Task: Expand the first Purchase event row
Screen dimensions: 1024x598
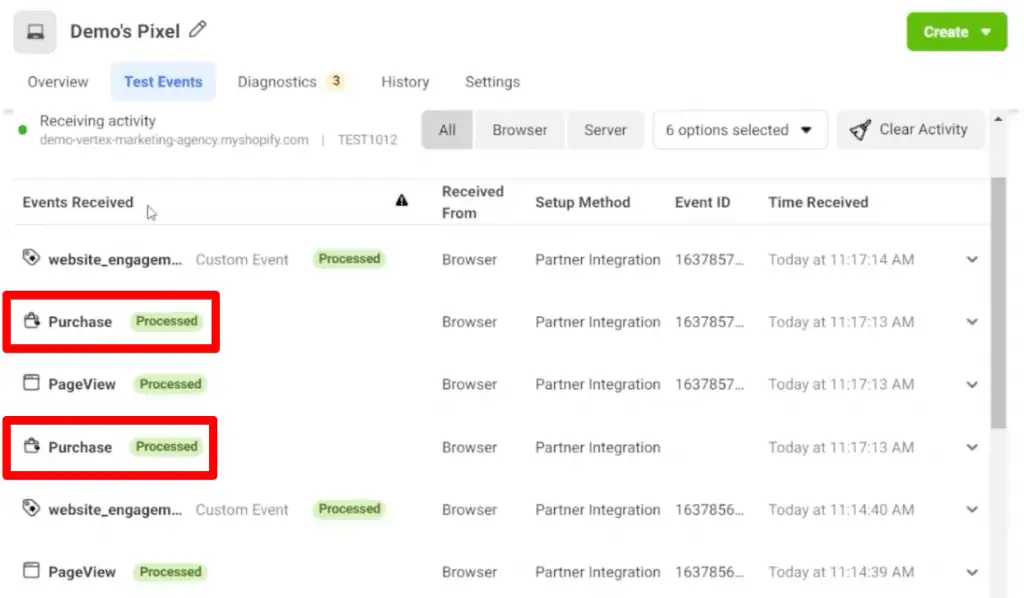Action: point(971,322)
